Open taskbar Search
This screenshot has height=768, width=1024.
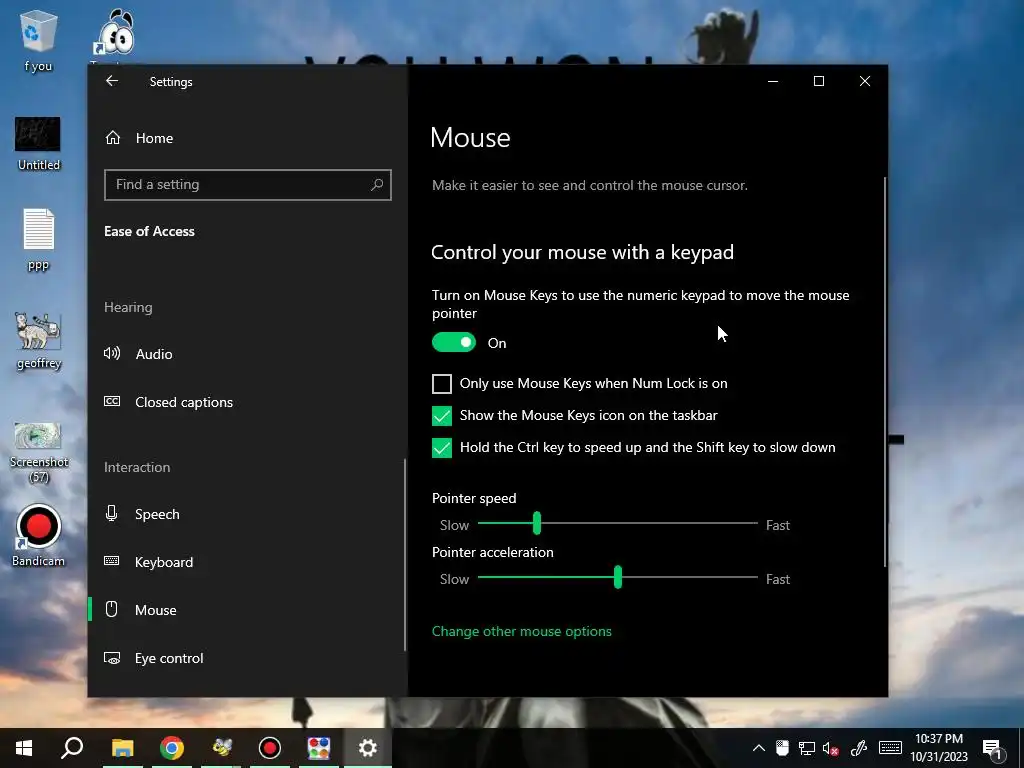coord(72,748)
